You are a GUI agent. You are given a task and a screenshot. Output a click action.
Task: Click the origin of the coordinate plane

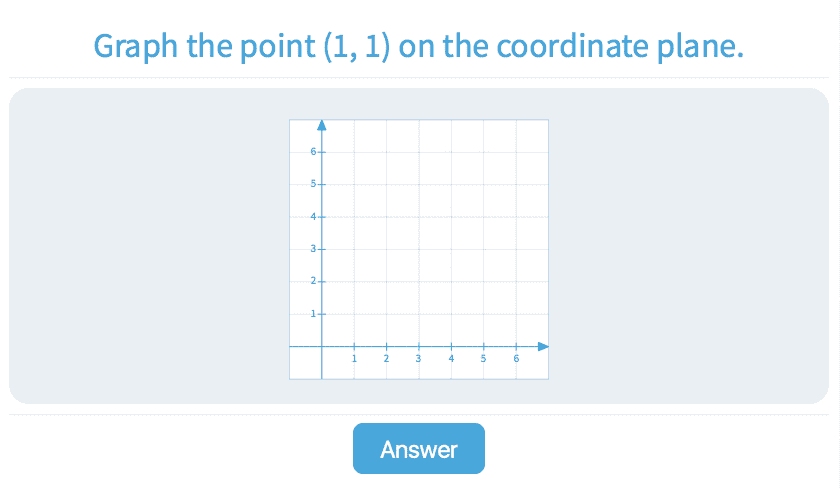(x=322, y=347)
